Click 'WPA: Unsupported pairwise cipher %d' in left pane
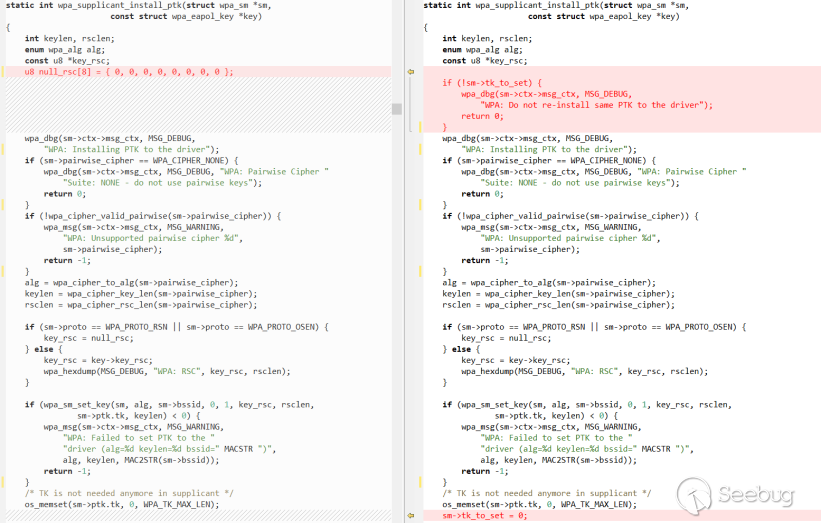 pos(150,238)
